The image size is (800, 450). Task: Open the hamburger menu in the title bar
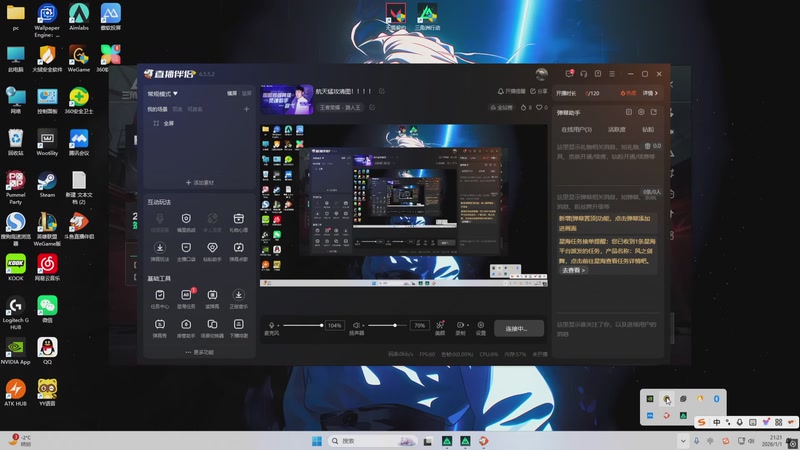pos(612,74)
